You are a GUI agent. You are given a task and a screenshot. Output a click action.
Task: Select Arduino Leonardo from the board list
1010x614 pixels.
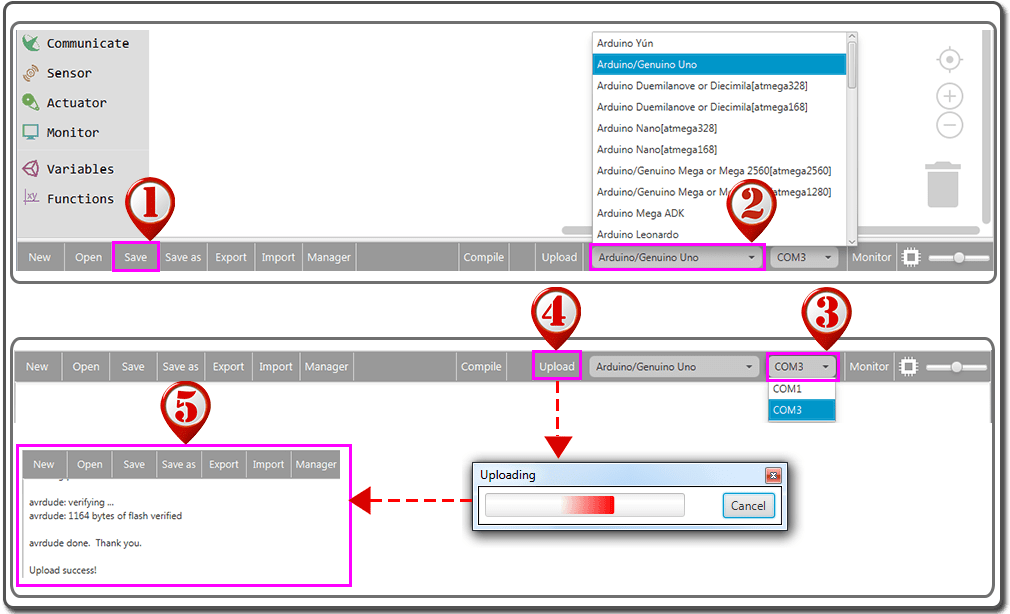point(719,235)
